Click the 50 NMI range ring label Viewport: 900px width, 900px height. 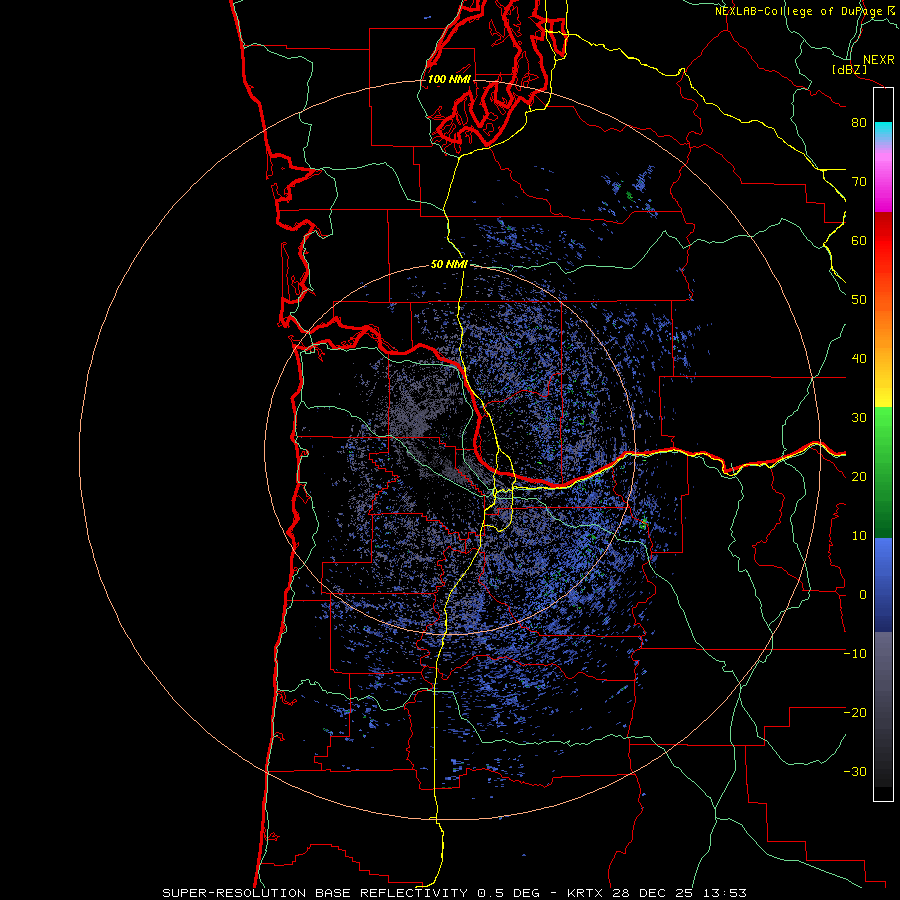click(449, 264)
